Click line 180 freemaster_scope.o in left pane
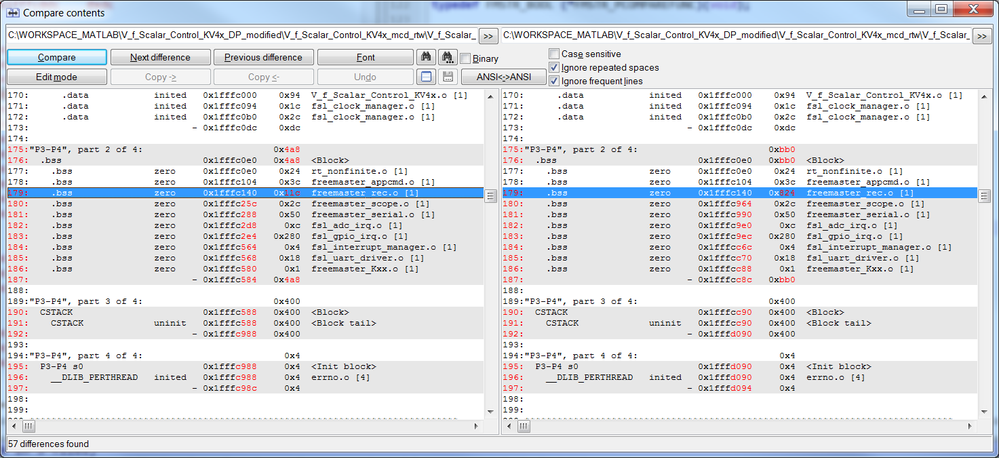This screenshot has height=458, width=999. tap(245, 203)
